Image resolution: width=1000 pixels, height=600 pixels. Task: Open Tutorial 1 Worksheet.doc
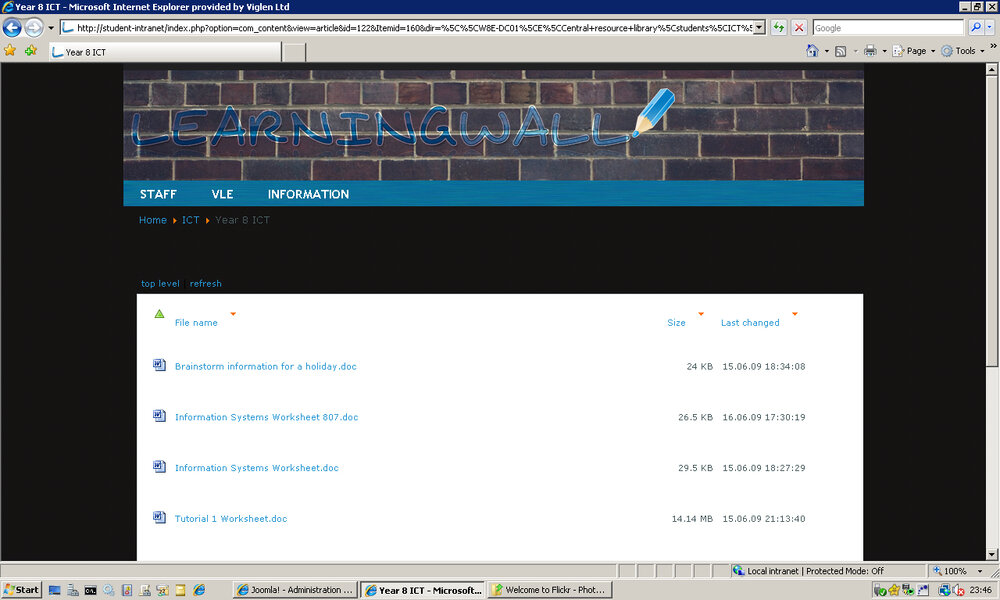coord(231,519)
